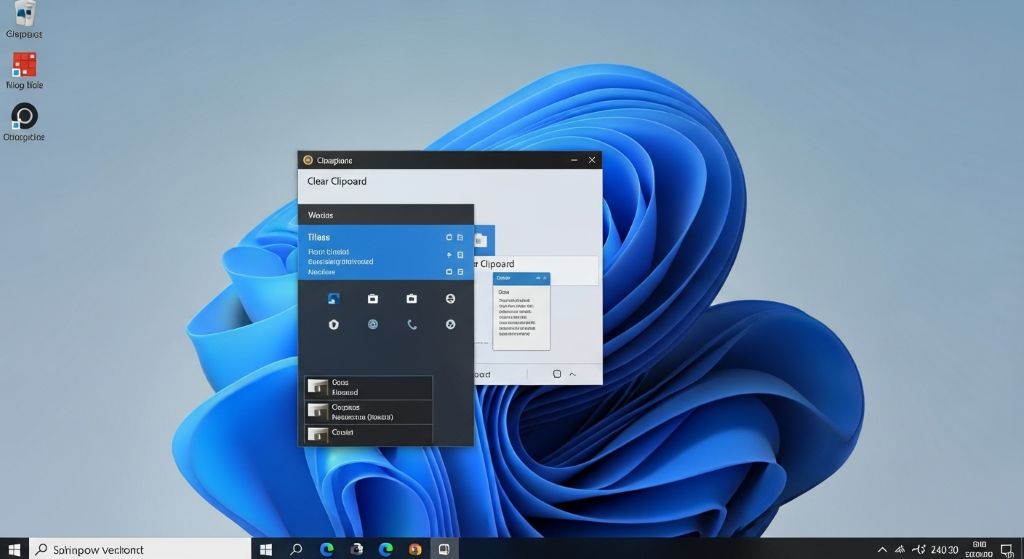
Task: Click the Clear Clipoard heading text
Action: 337,181
